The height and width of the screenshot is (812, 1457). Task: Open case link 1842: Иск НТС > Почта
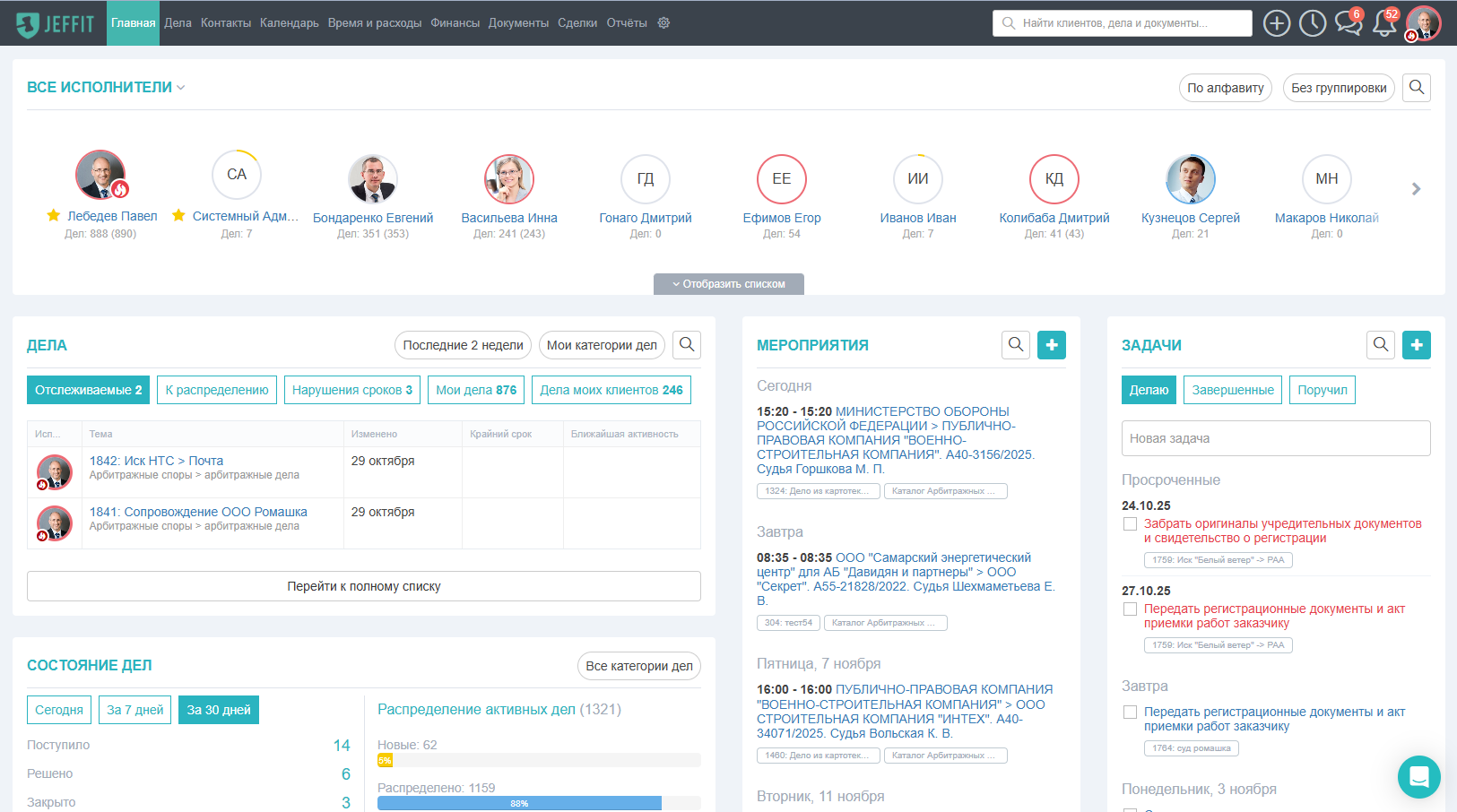[x=156, y=461]
